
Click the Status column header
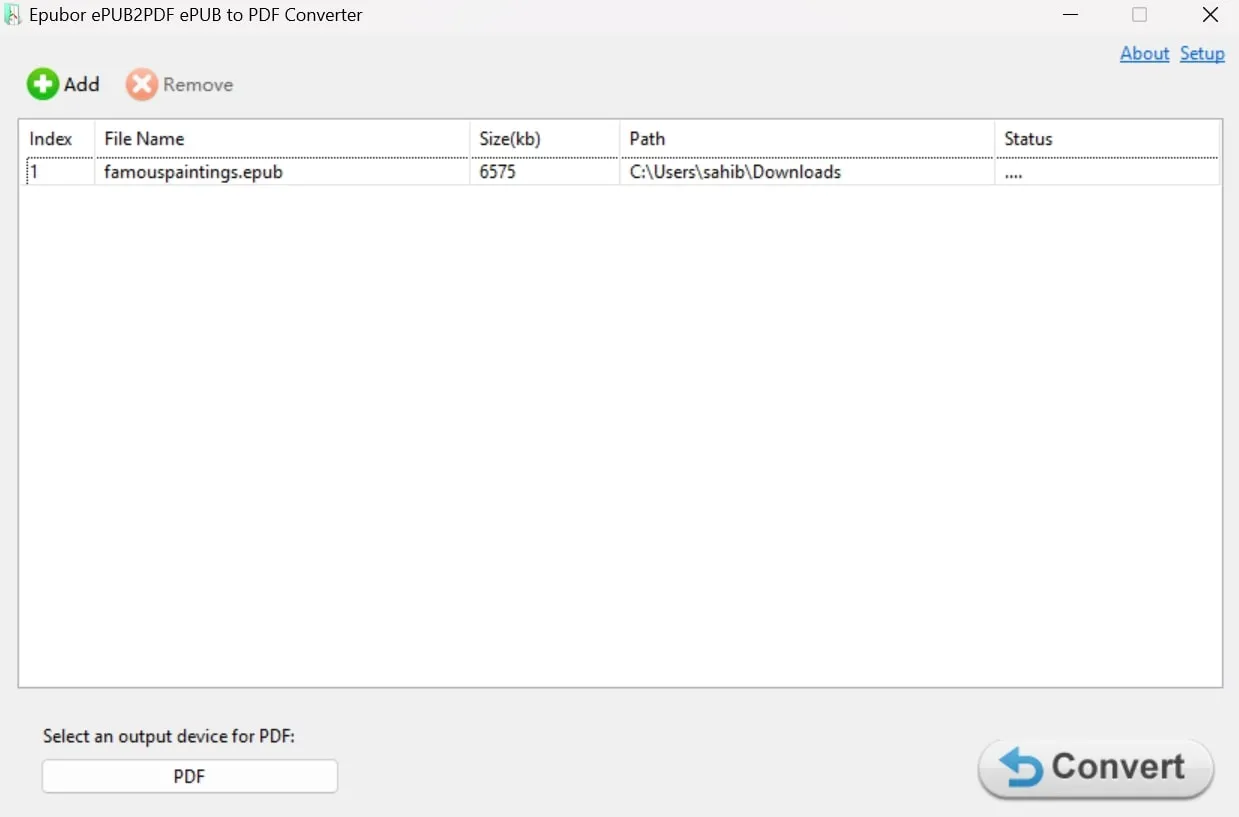click(1028, 138)
